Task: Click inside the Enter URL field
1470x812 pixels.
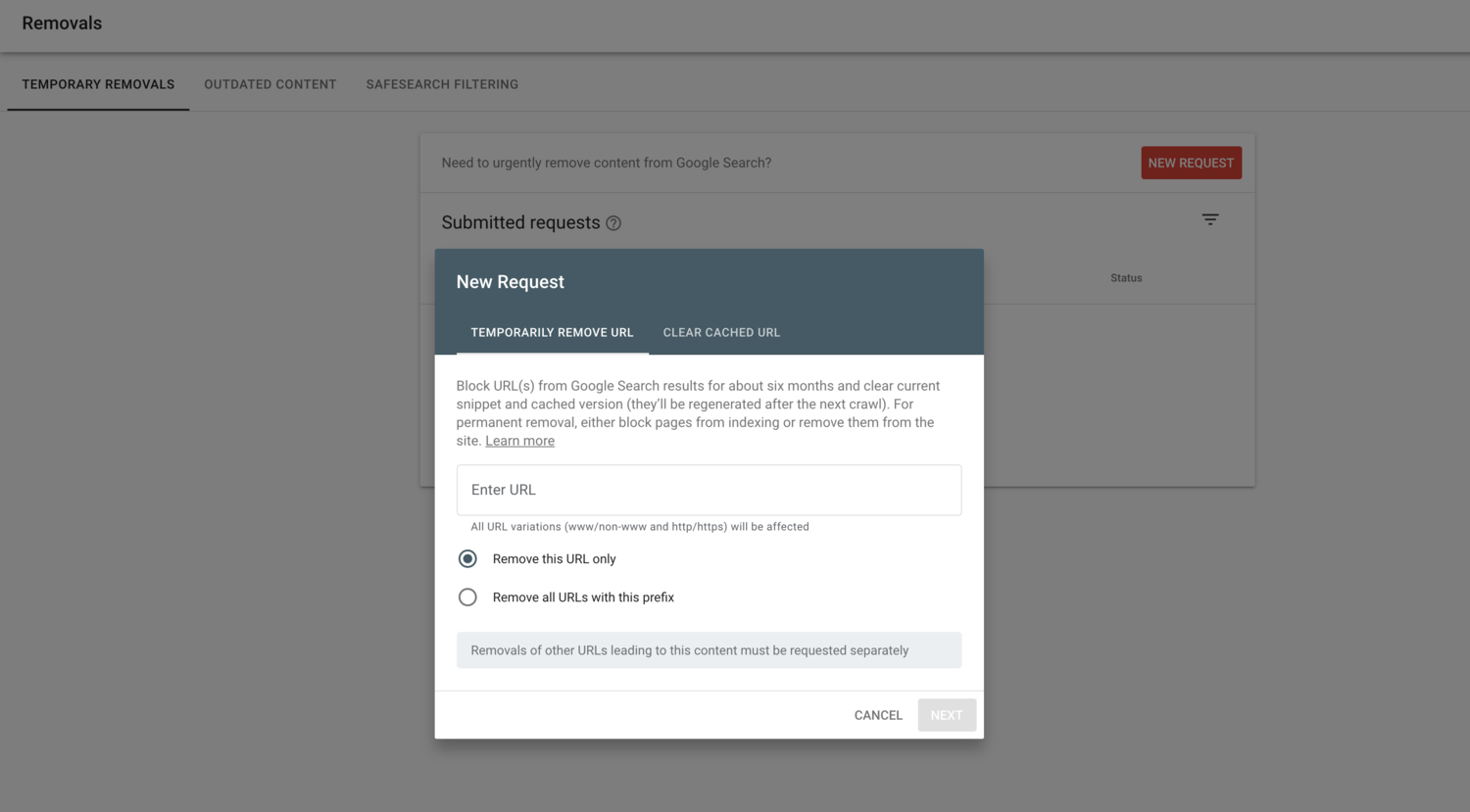Action: [709, 490]
